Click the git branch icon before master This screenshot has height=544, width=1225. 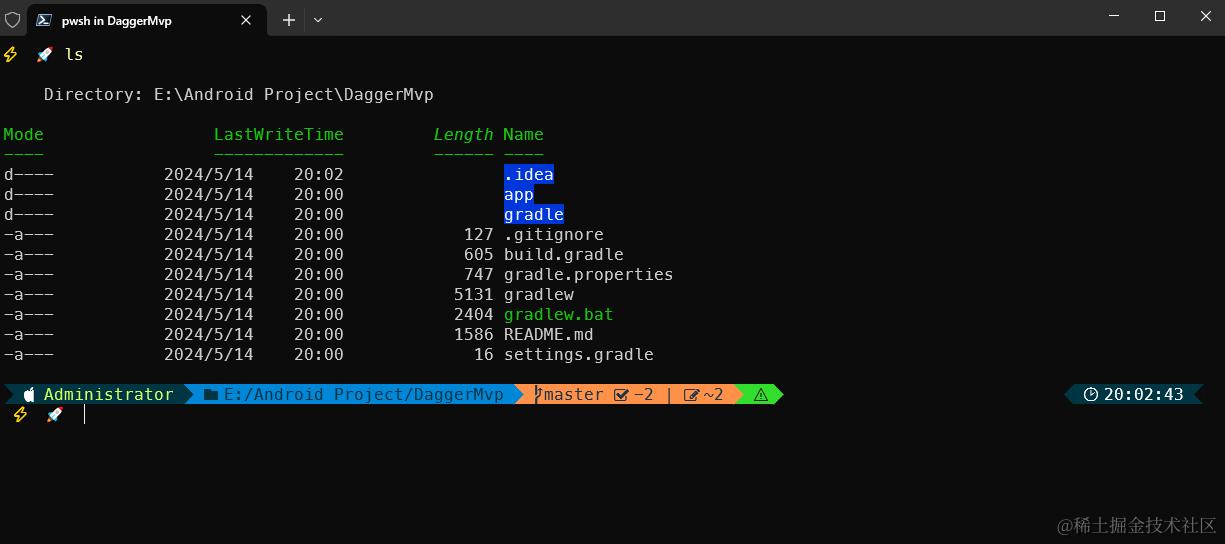pyautogui.click(x=538, y=395)
